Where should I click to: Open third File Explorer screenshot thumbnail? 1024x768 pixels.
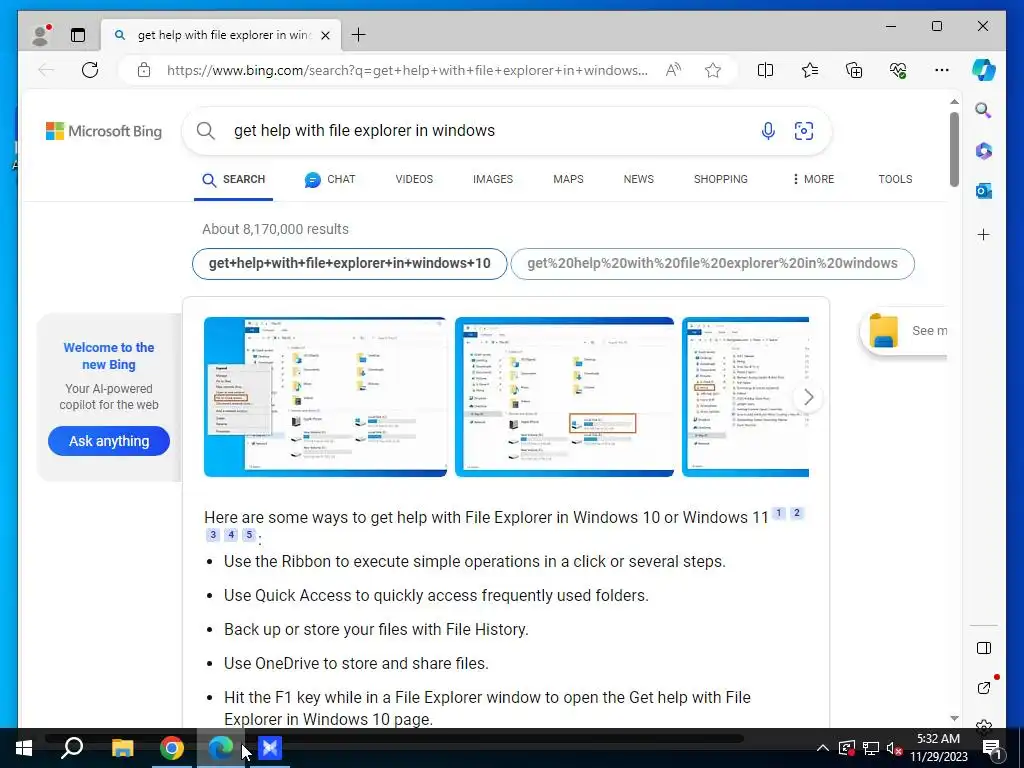pyautogui.click(x=745, y=396)
